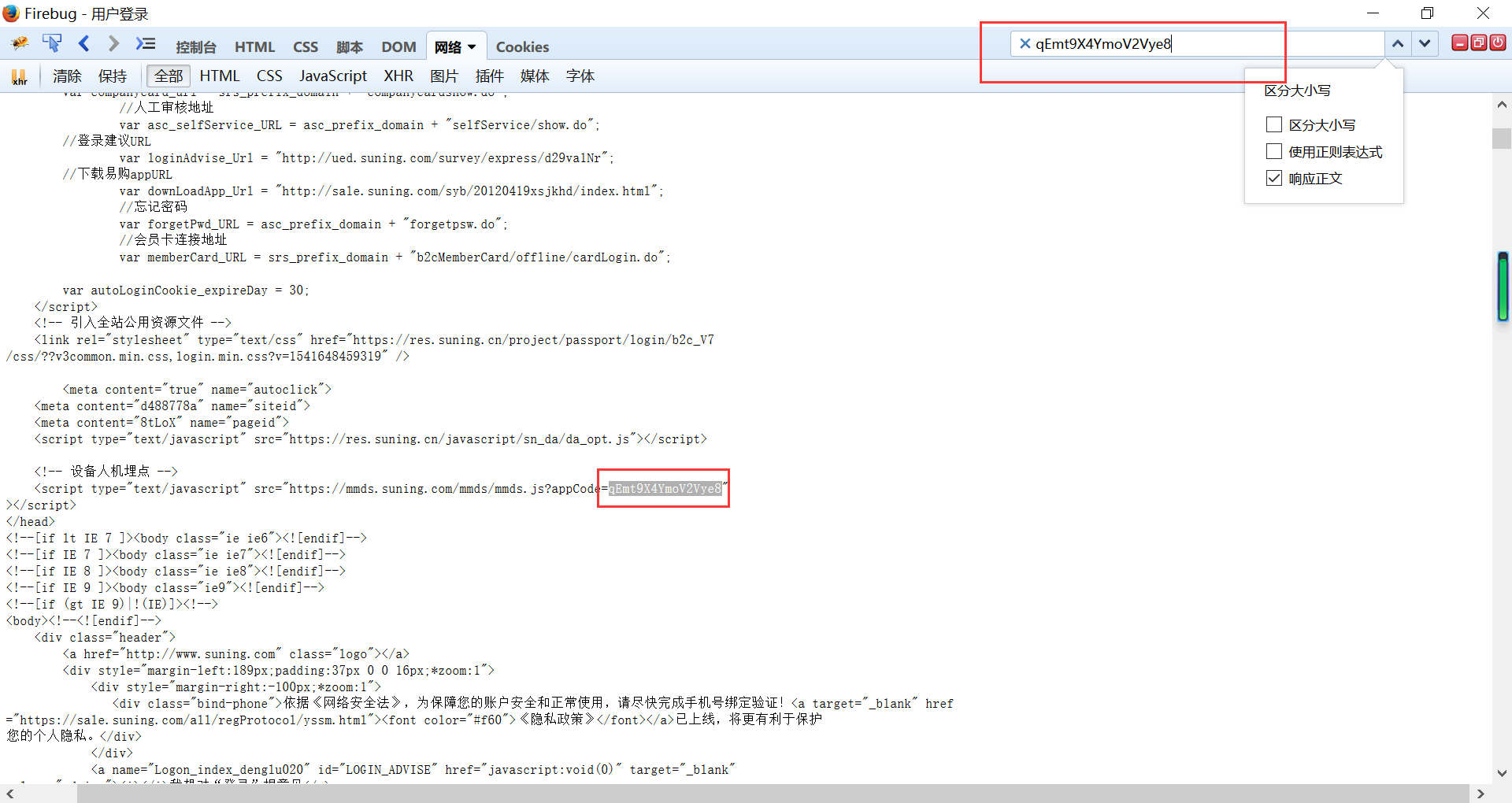This screenshot has width=1512, height=803.
Task: Switch to the 控制台 tab
Action: [196, 47]
